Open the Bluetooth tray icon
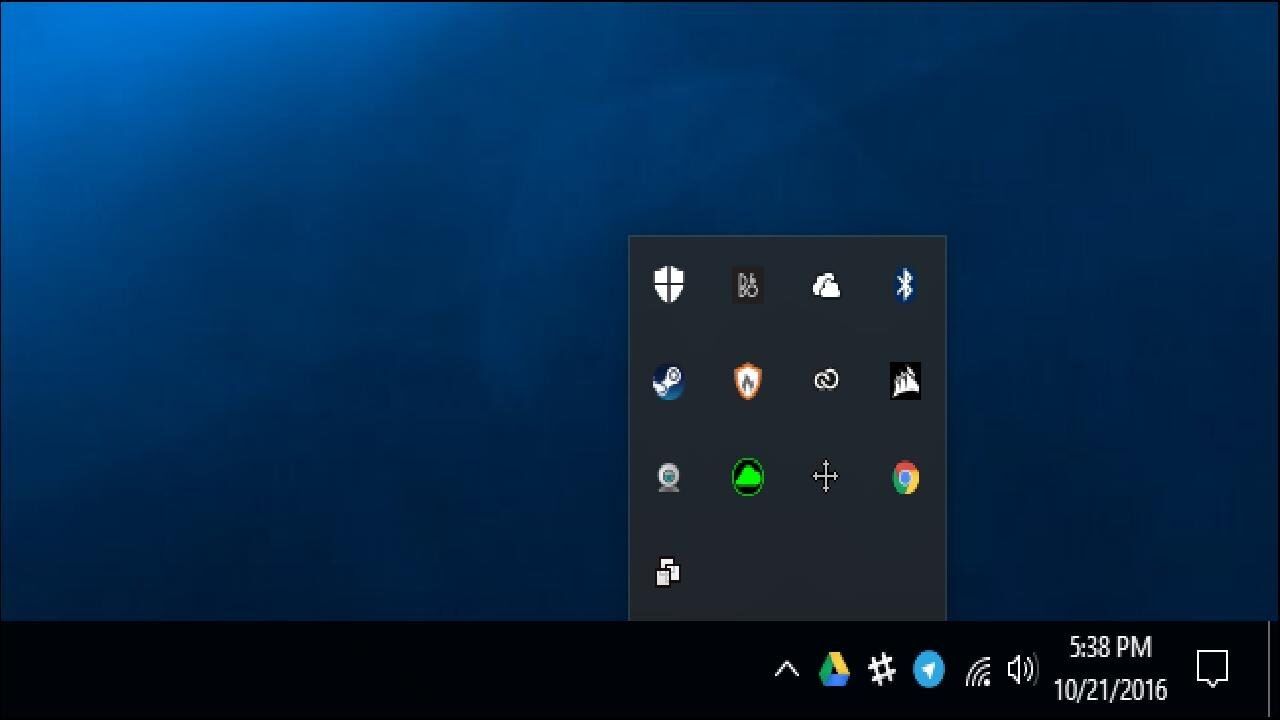The width and height of the screenshot is (1280, 720). pos(905,285)
